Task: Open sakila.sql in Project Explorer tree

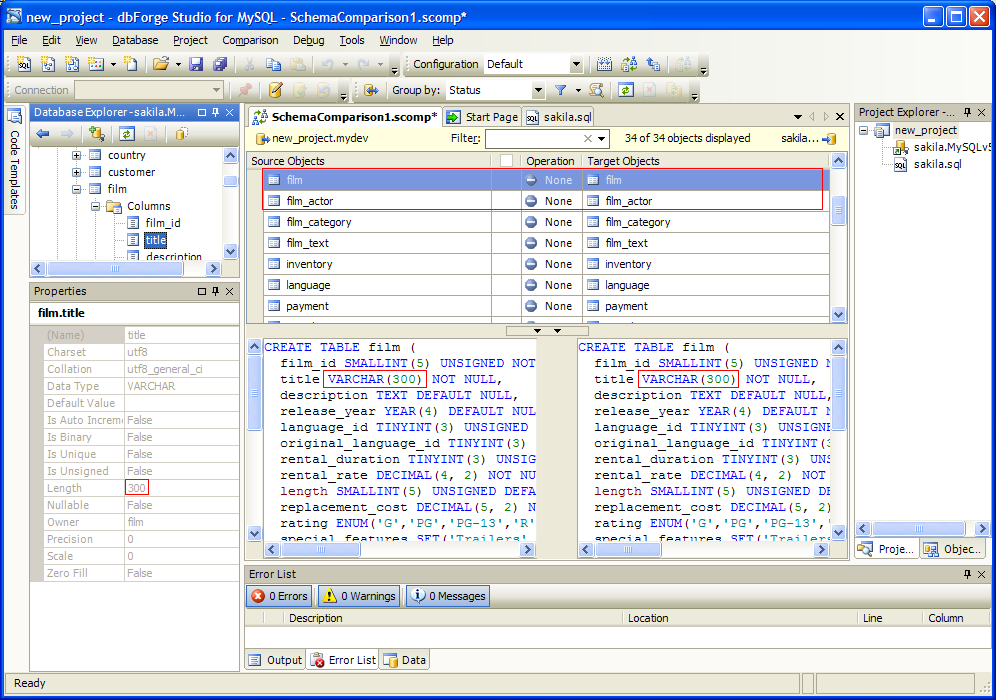Action: tap(938, 165)
